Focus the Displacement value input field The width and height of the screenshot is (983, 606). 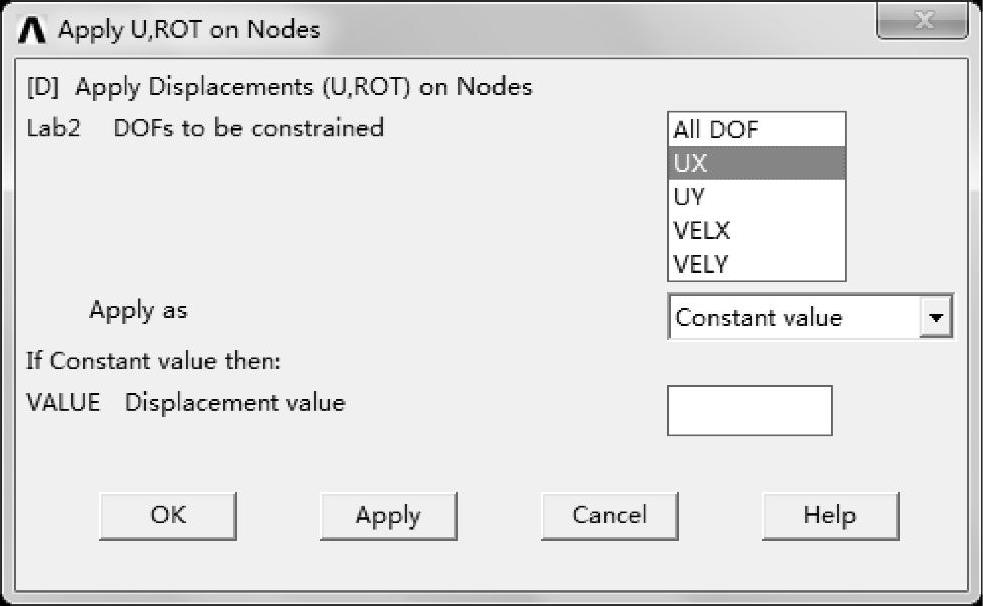[749, 411]
